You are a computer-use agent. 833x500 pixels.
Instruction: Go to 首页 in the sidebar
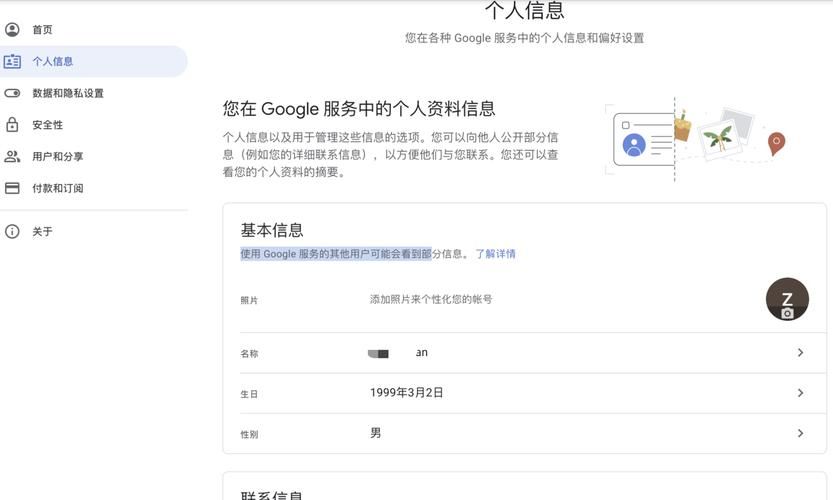[42, 30]
